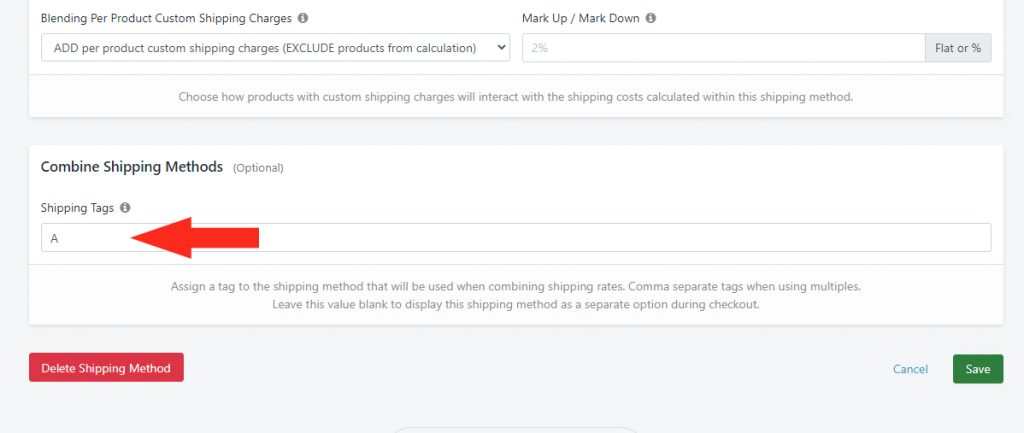The image size is (1024, 433).
Task: Save the shipping method settings
Action: (x=978, y=369)
